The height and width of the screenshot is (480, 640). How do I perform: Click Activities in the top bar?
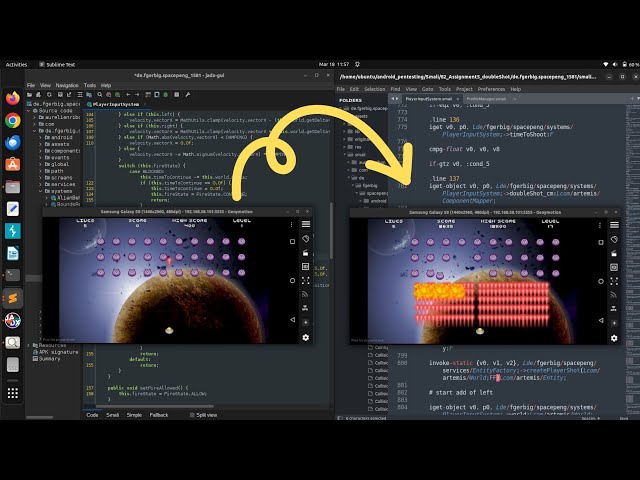tap(16, 64)
